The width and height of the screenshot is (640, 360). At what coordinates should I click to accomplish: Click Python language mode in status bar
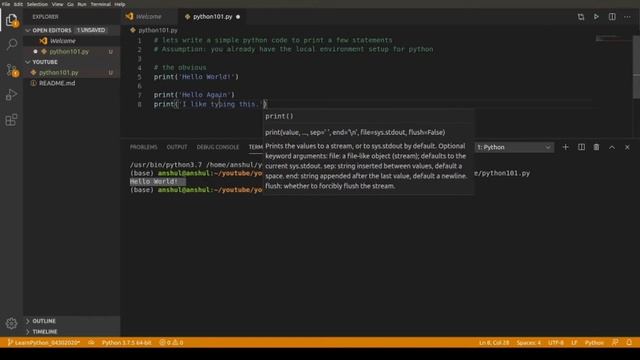coord(594,342)
